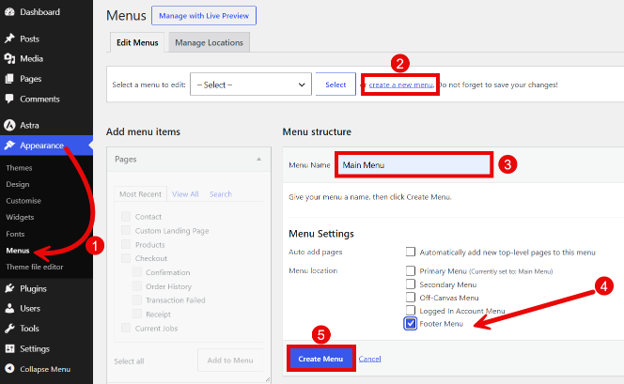Tick the Checkout page checkbox
Screen dimensions: 624x384
coord(126,258)
